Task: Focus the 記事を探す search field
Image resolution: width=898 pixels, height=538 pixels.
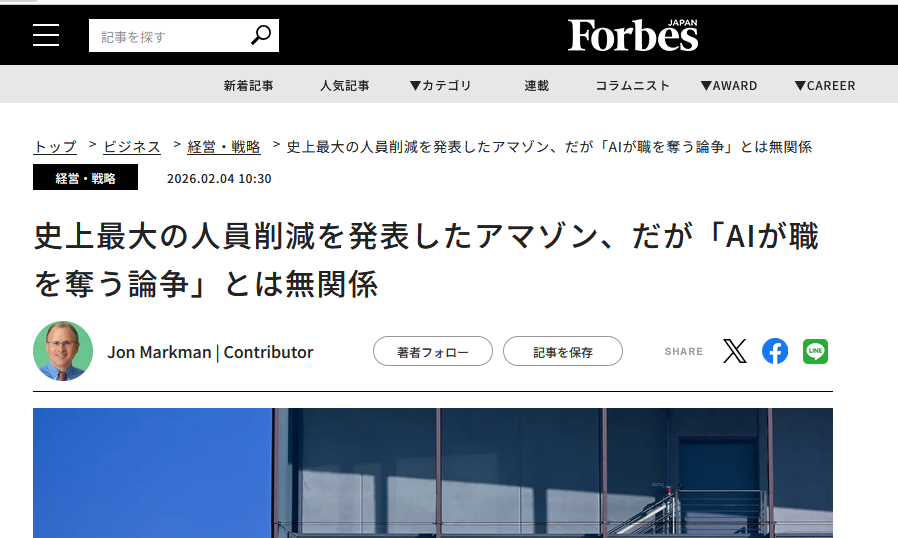Action: (168, 36)
